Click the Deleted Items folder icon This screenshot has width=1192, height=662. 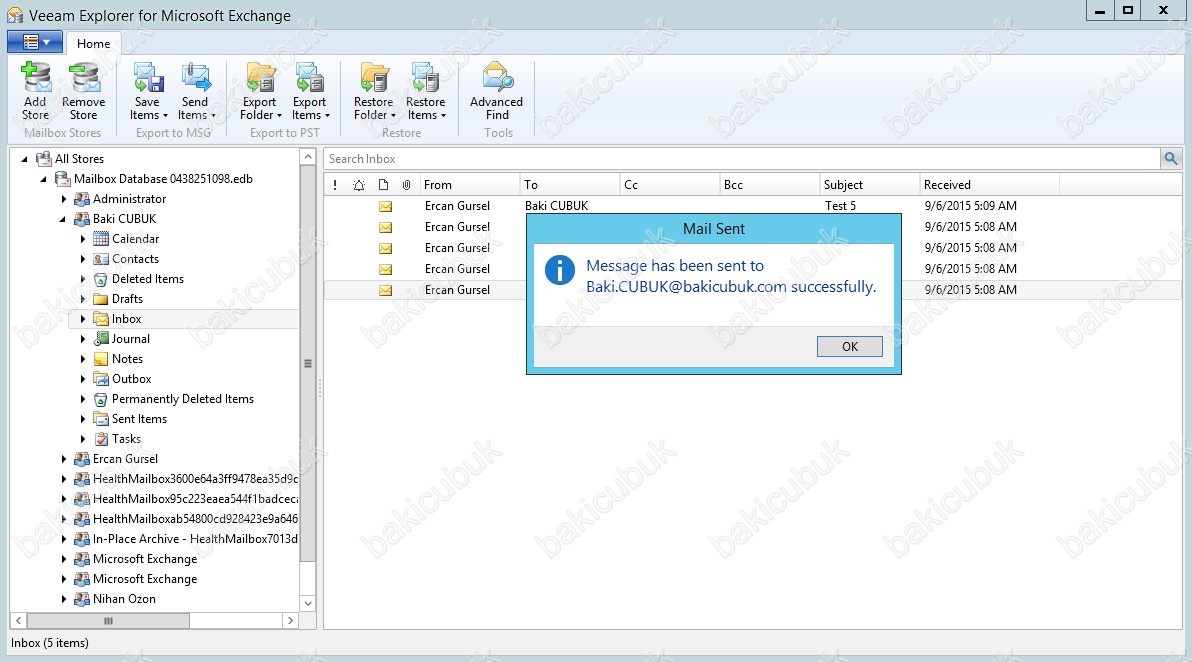pos(100,279)
